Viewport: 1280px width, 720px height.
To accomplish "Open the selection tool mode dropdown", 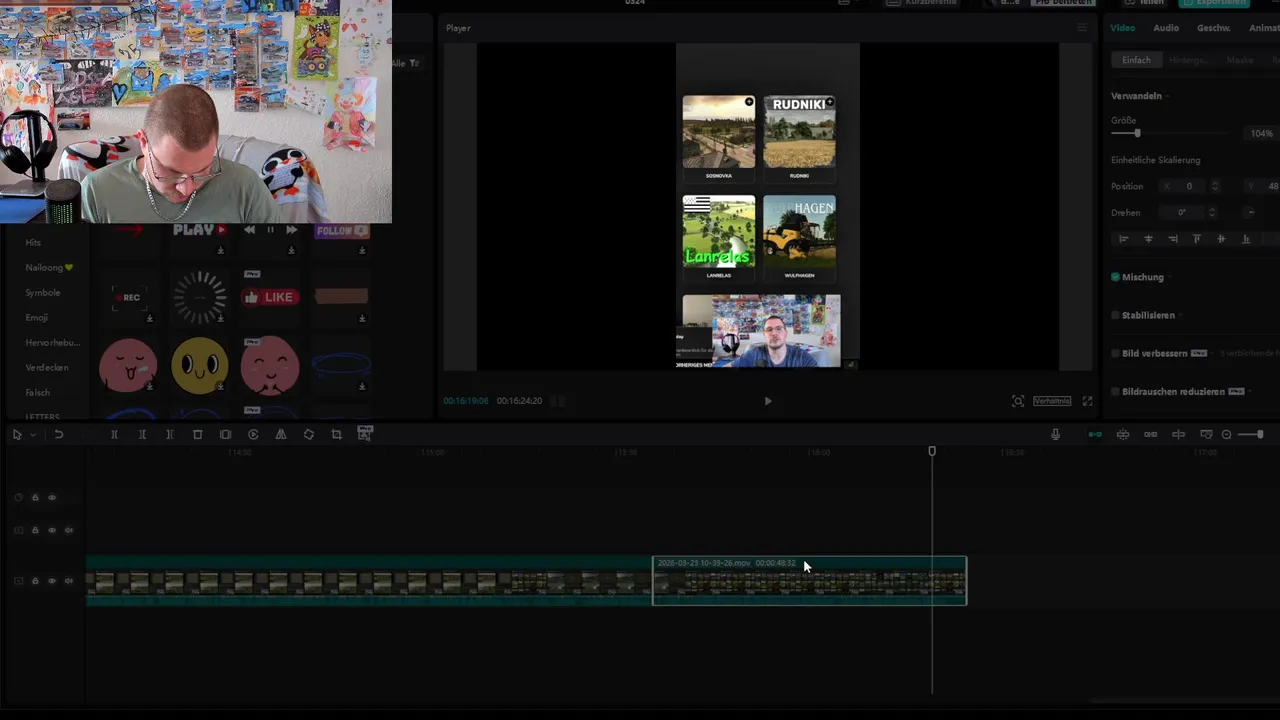I will [33, 435].
